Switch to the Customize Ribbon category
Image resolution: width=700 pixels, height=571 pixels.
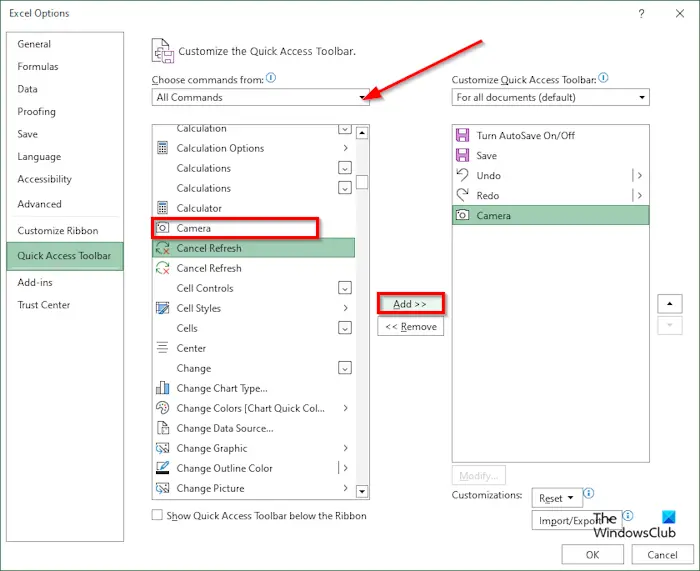coord(58,231)
